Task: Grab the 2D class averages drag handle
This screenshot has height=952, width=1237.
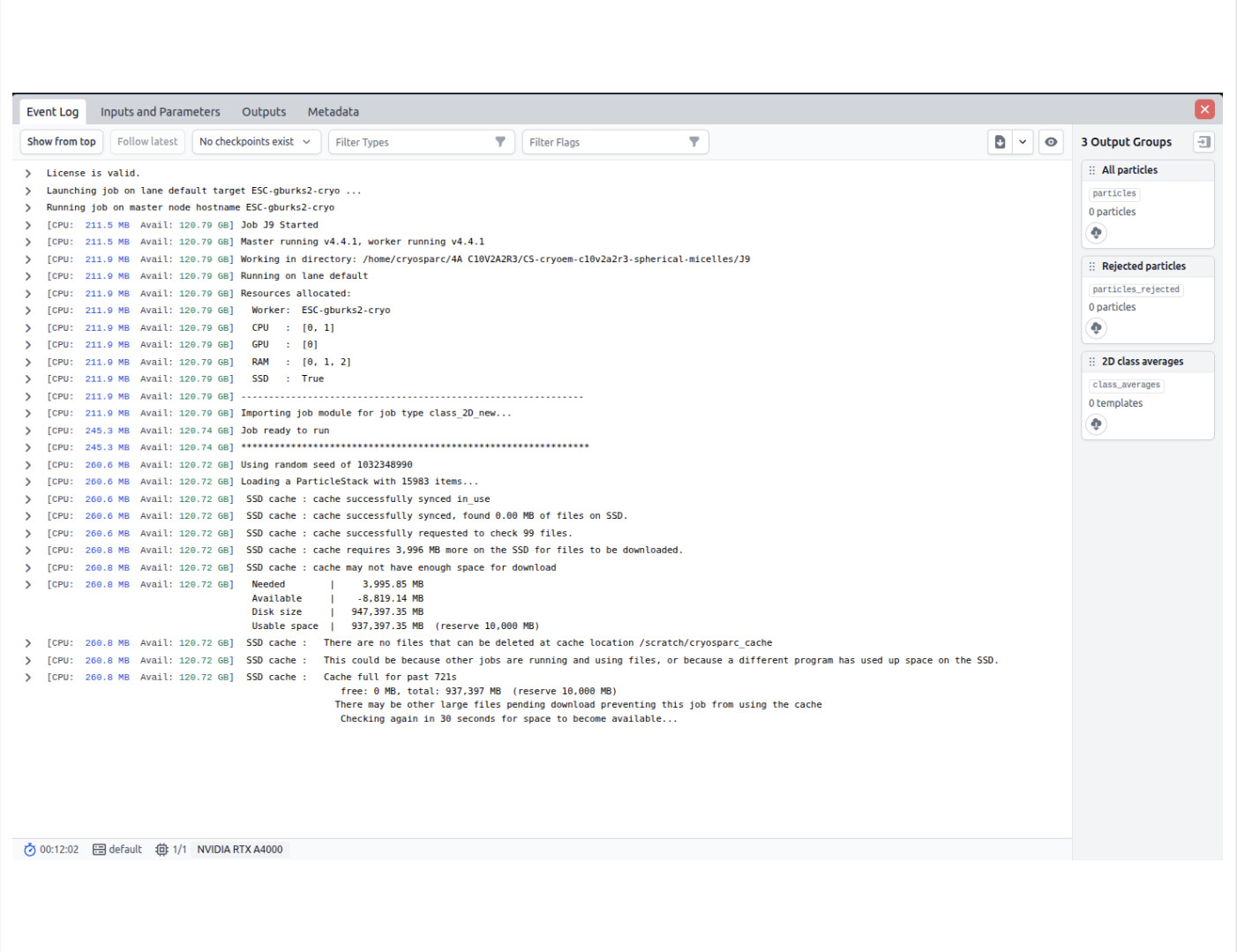Action: 1092,362
